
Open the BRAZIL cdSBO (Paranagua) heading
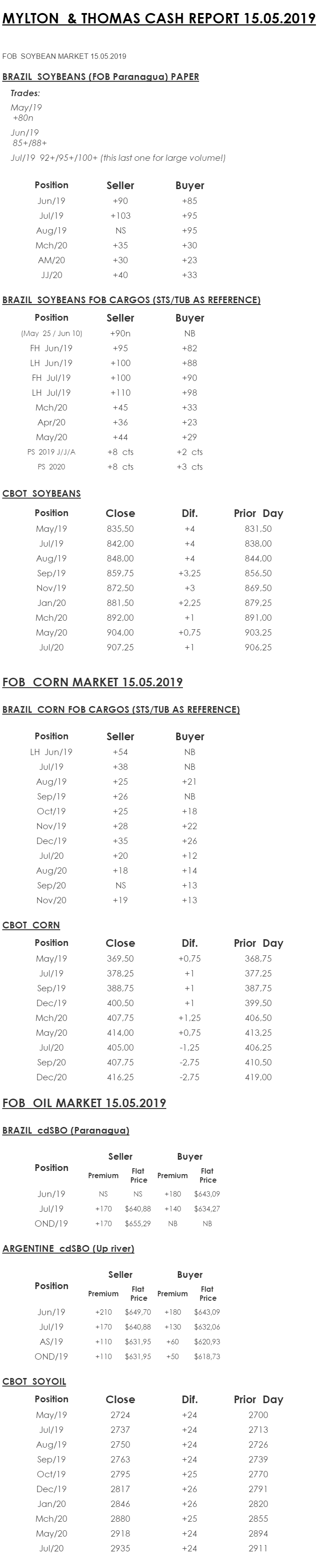tap(66, 1131)
